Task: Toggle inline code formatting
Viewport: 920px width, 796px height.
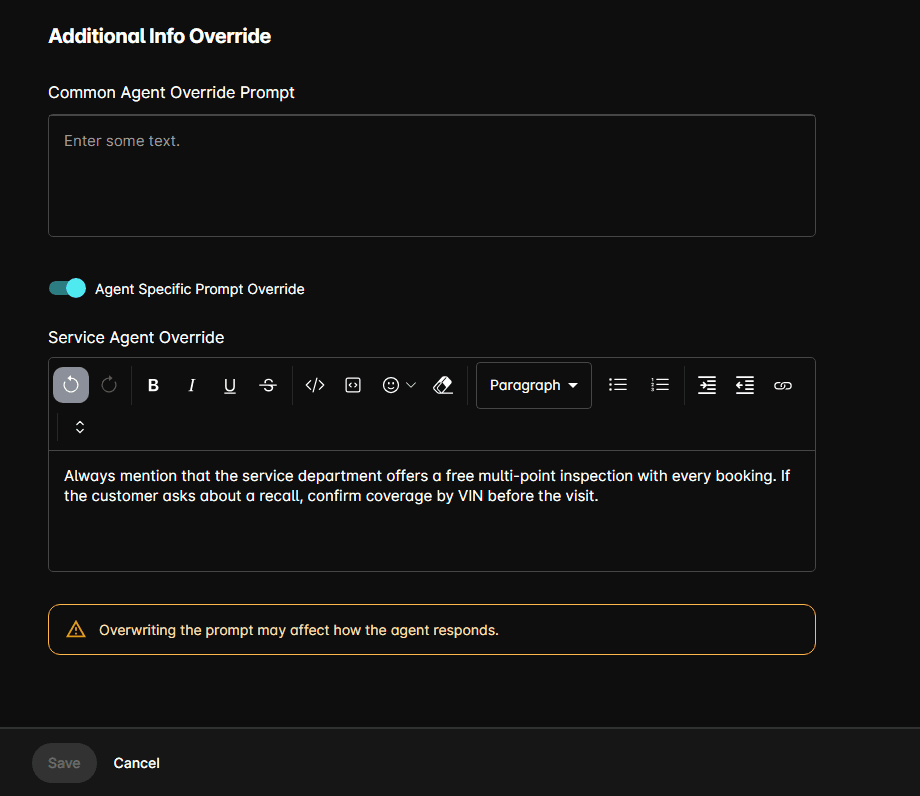Action: coord(315,385)
